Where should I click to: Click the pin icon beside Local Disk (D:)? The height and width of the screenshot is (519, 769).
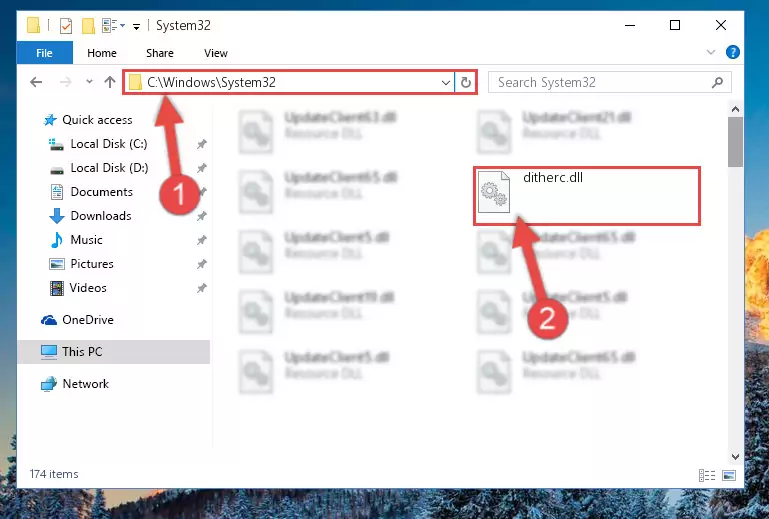(x=202, y=168)
